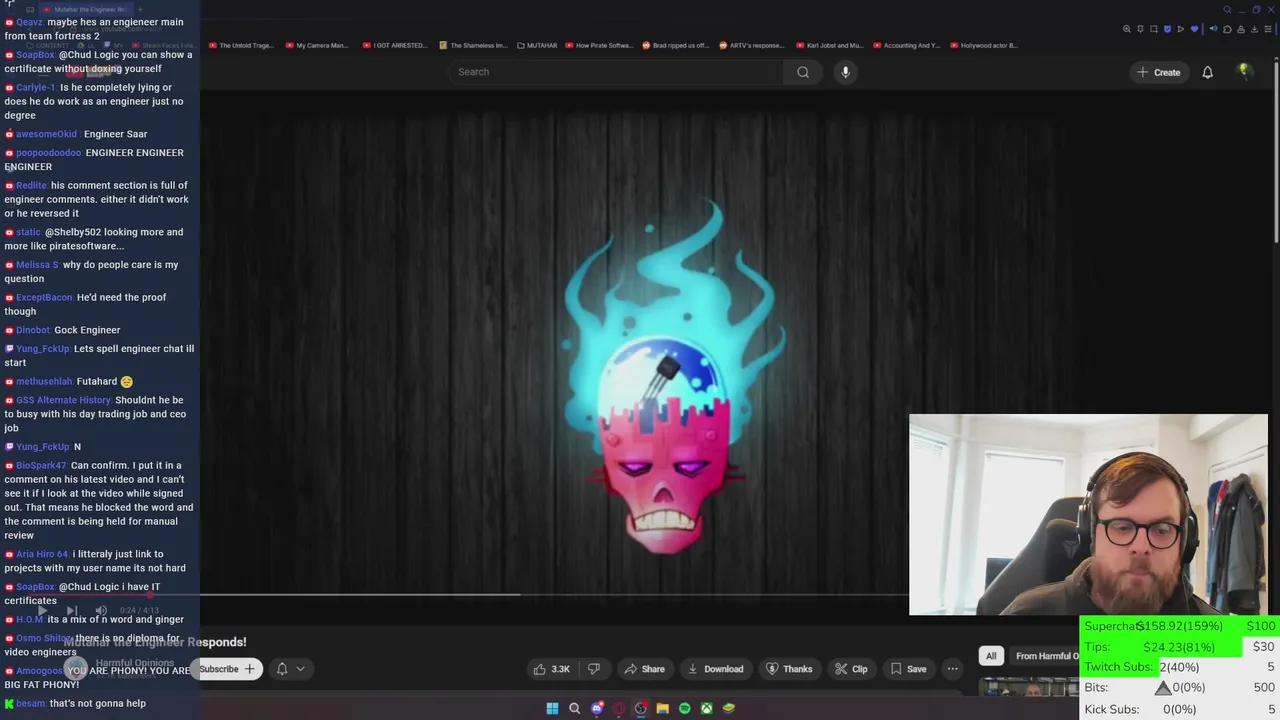This screenshot has height=720, width=1280.
Task: Click chat username 'methusehlah'
Action: (44, 381)
